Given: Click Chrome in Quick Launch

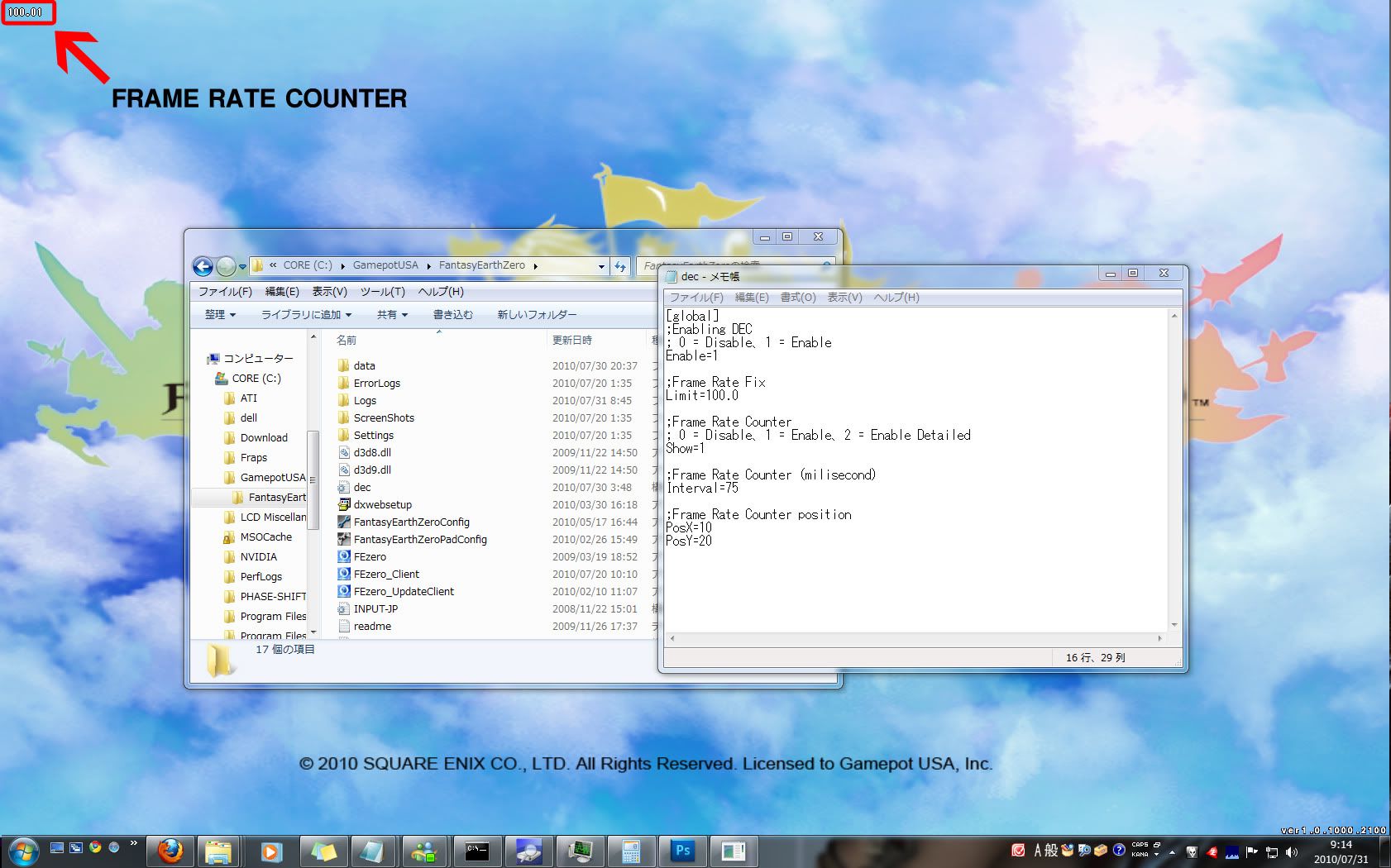Looking at the screenshot, I should tap(95, 847).
